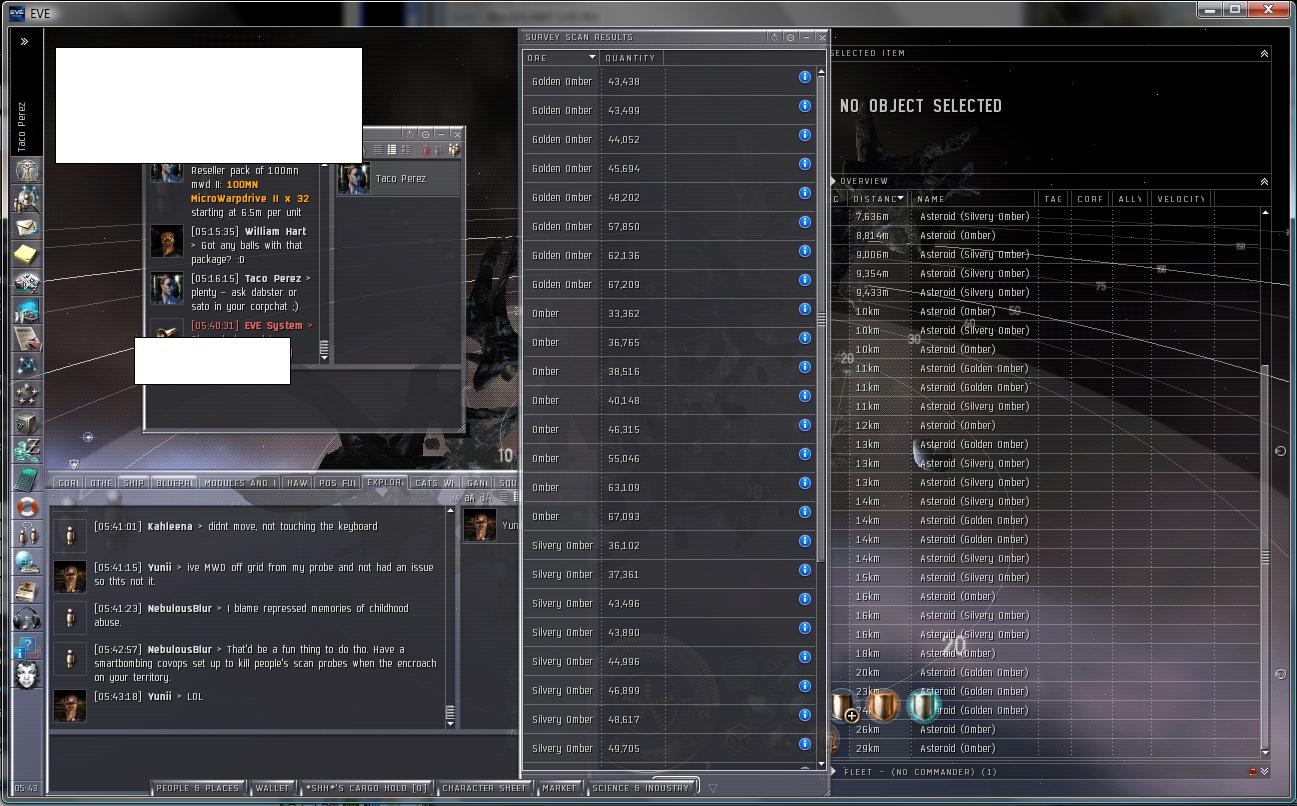Open the Contracts document icon
The image size is (1297, 806).
tap(26, 339)
